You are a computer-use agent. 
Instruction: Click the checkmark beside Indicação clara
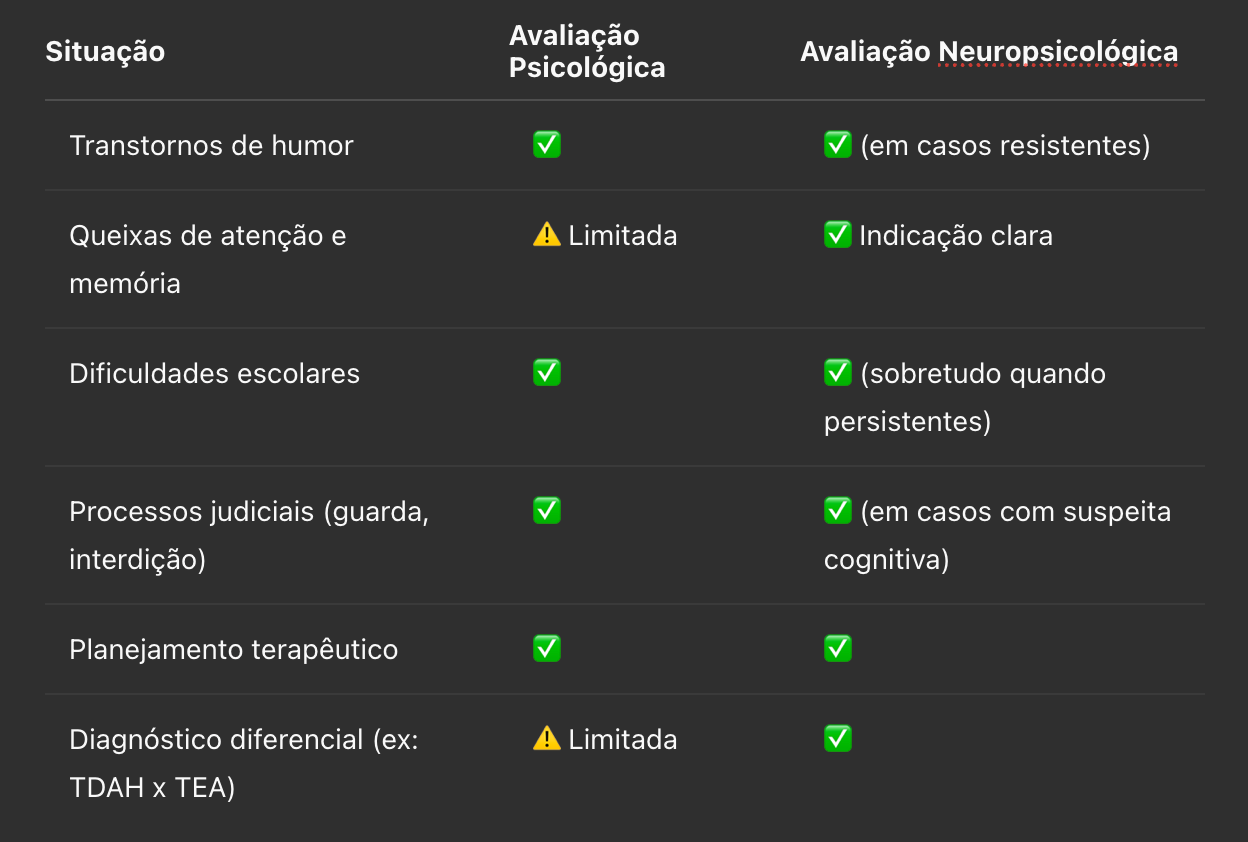[x=837, y=235]
